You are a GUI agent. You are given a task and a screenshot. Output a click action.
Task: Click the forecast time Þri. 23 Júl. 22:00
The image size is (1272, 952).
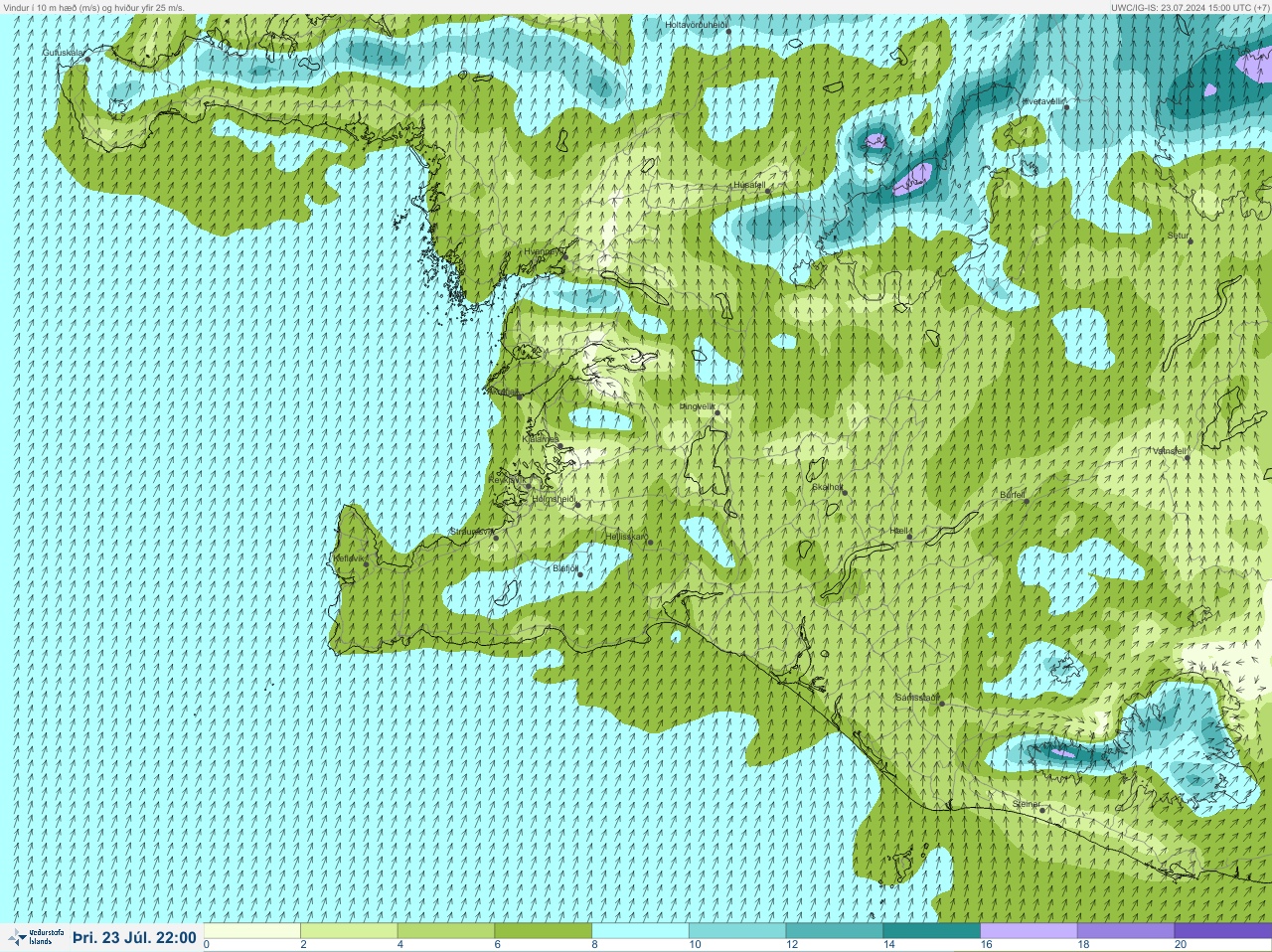click(134, 937)
